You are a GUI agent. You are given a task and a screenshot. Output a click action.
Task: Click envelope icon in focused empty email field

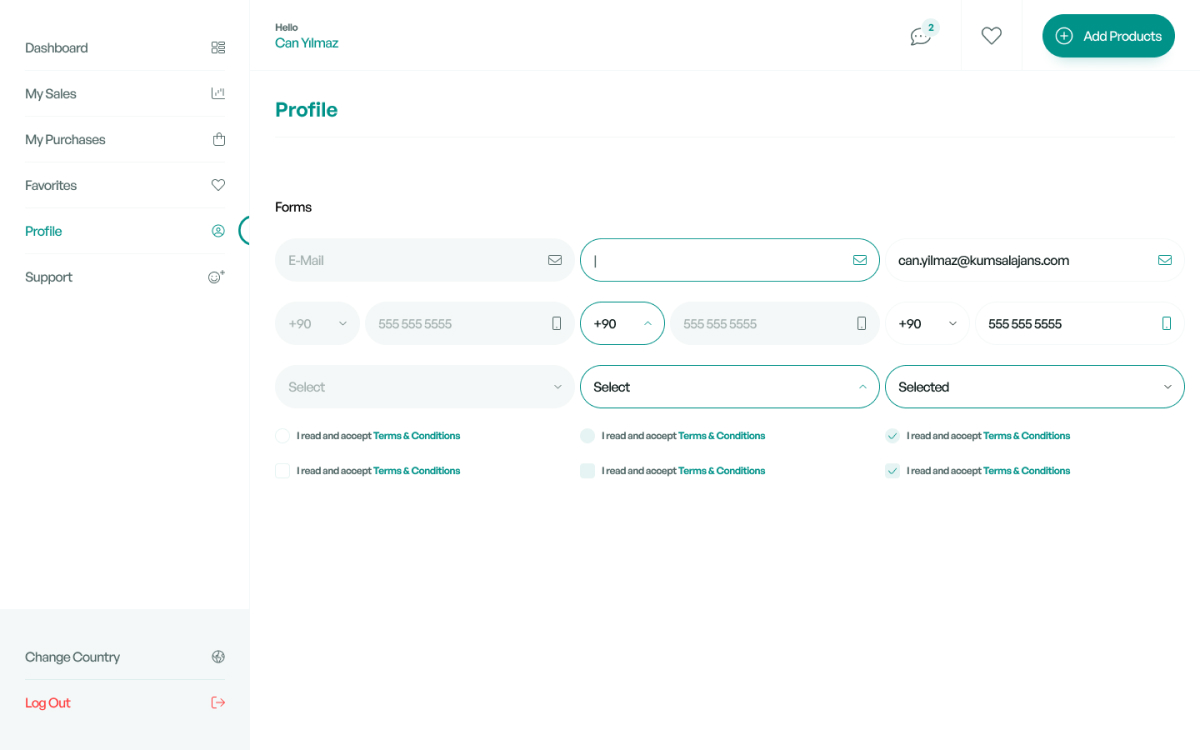pos(860,260)
